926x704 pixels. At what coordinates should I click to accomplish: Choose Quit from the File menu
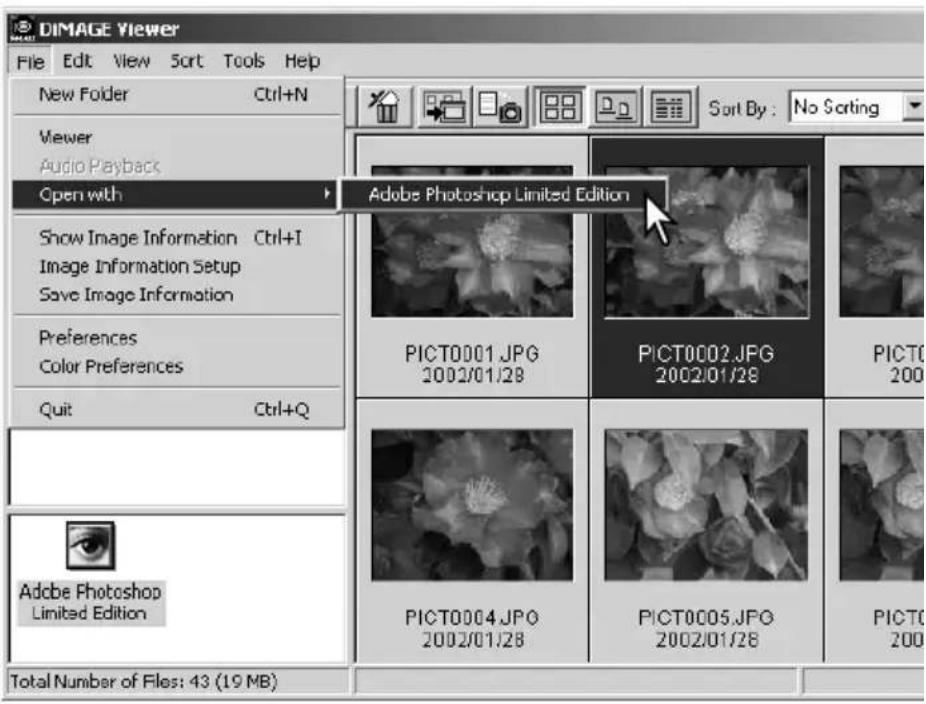click(177, 409)
